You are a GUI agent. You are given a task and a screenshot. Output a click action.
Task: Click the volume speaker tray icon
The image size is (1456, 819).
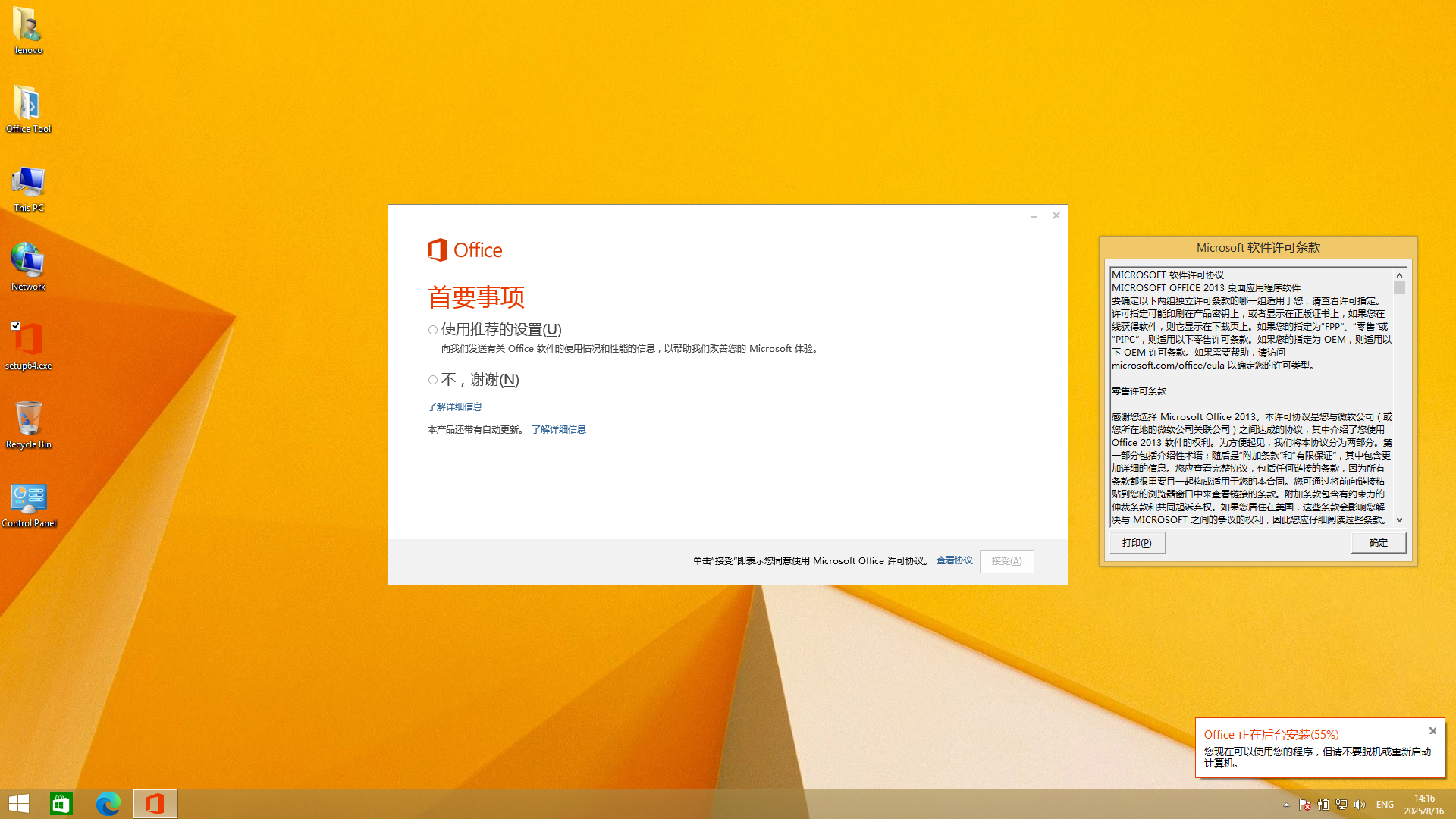(1360, 805)
